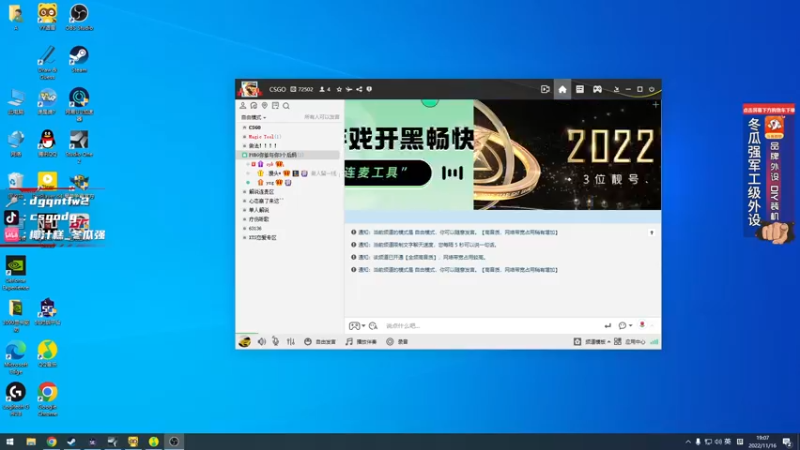Click the location pin icon in sidebar
Viewport: 800px width, 450px height.
pos(264,106)
